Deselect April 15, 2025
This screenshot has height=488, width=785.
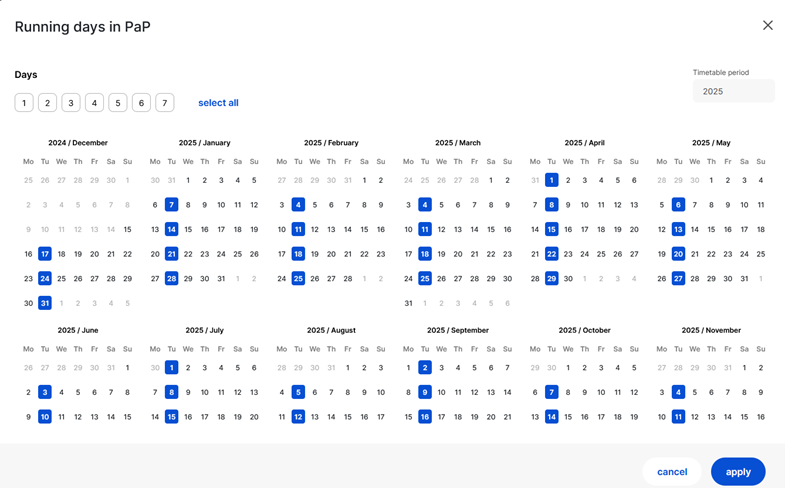(551, 229)
